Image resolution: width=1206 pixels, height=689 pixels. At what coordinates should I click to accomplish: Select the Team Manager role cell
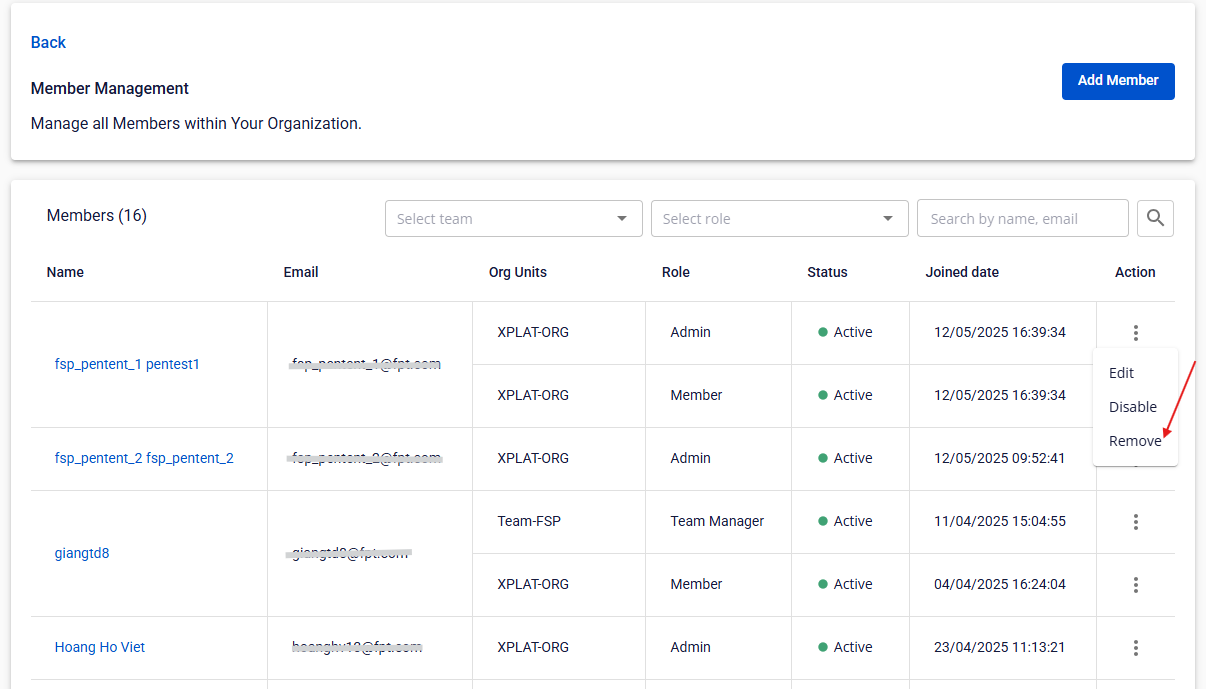tap(717, 522)
